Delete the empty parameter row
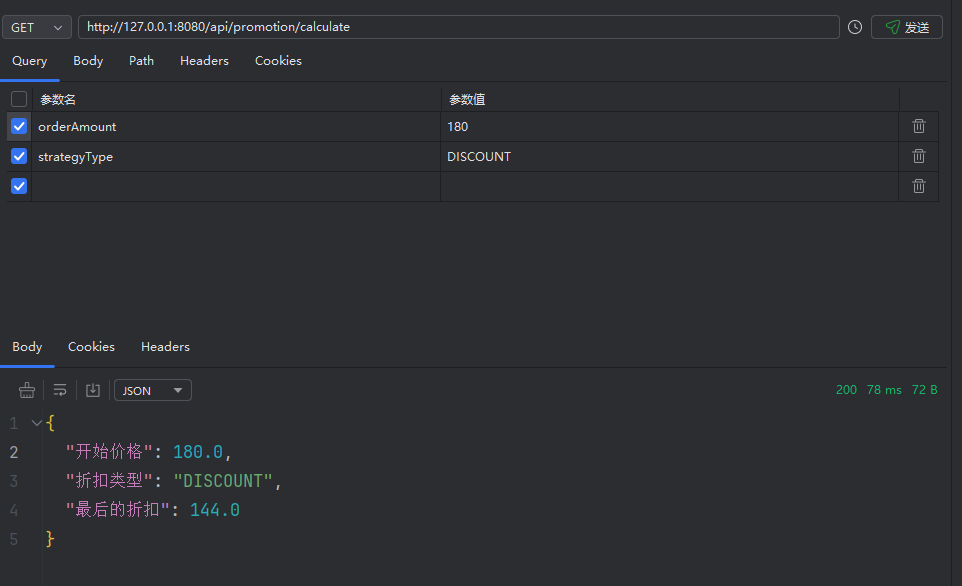Image resolution: width=962 pixels, height=586 pixels. coord(918,186)
